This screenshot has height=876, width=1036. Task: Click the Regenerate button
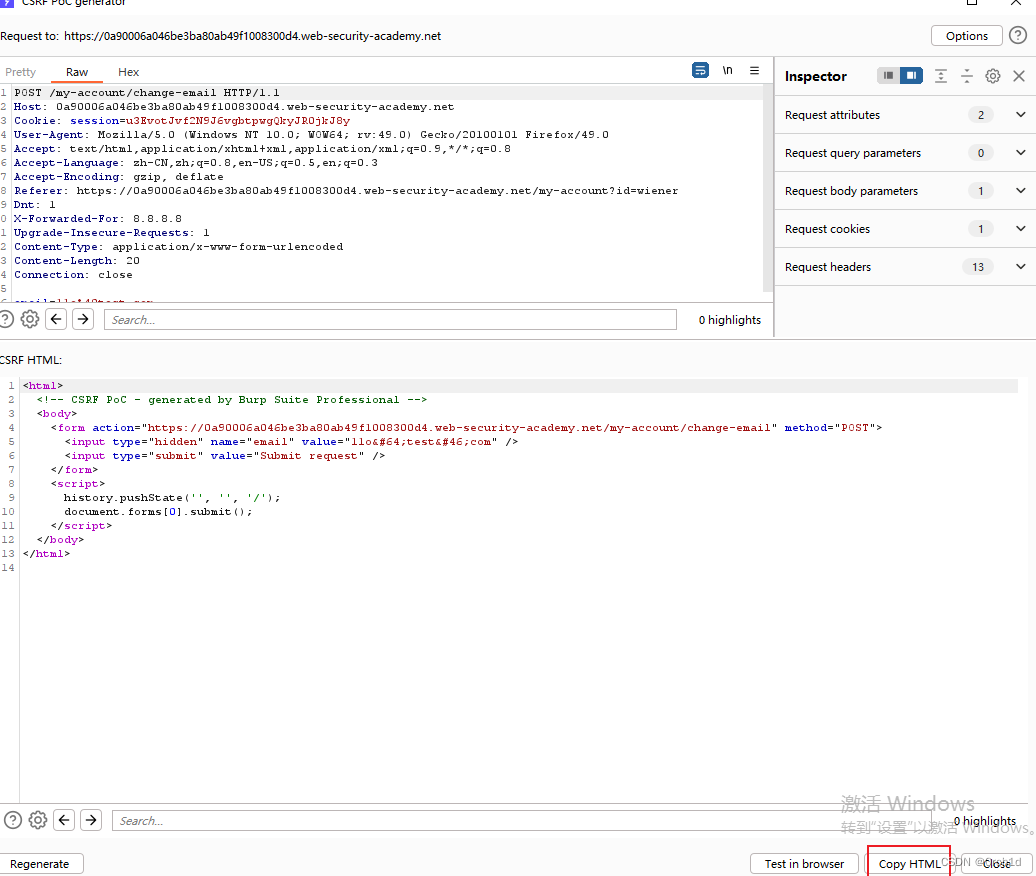click(x=40, y=863)
